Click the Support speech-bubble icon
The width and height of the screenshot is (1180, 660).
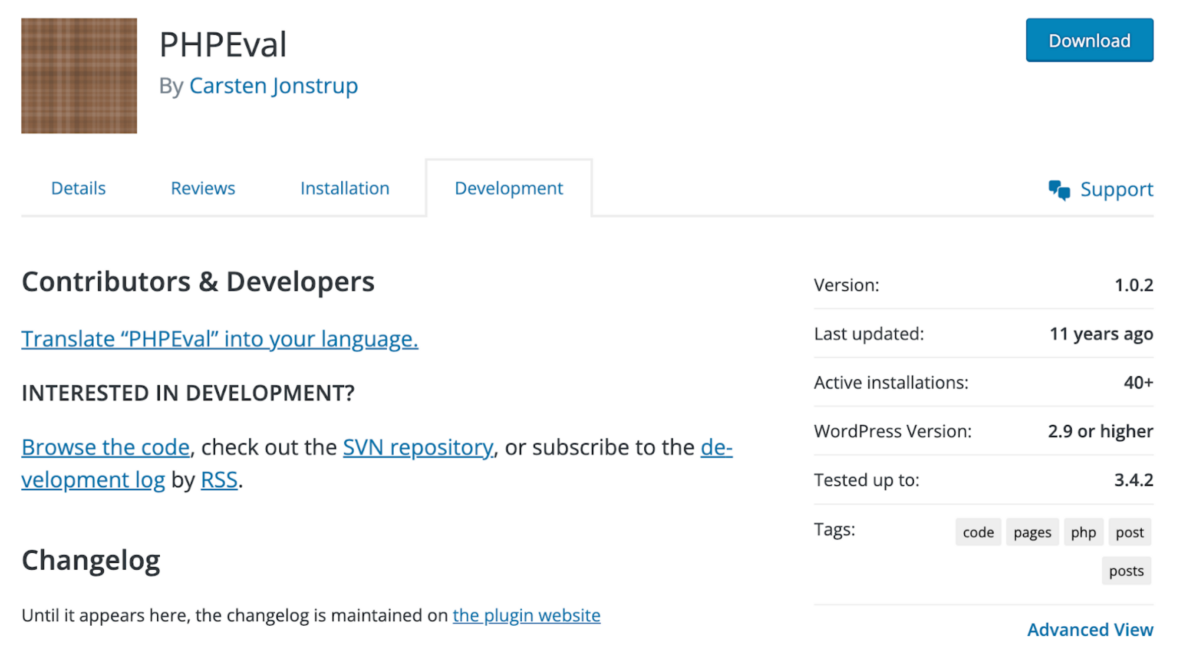1060,188
